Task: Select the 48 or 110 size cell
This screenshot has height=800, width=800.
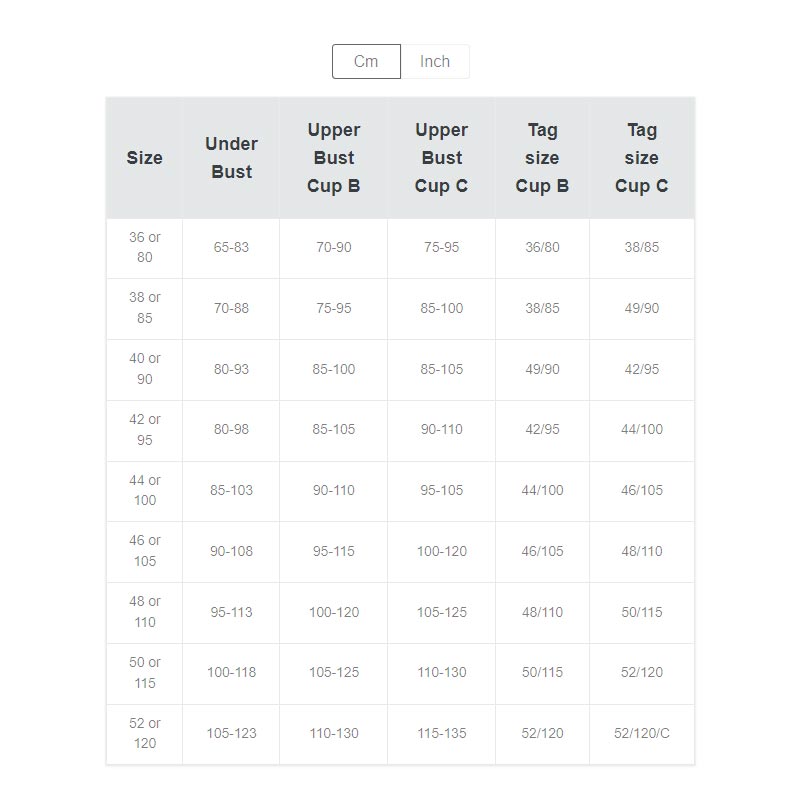Action: (144, 612)
